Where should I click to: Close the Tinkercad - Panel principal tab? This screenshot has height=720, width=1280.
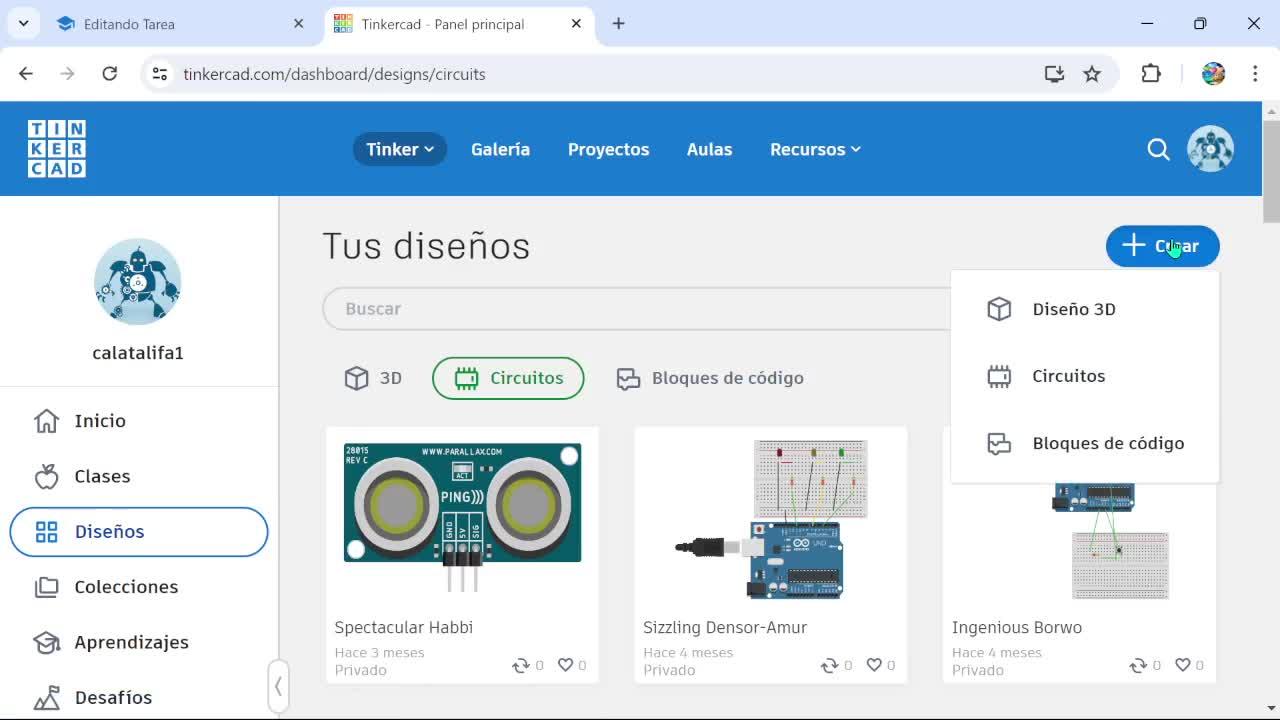pyautogui.click(x=576, y=24)
